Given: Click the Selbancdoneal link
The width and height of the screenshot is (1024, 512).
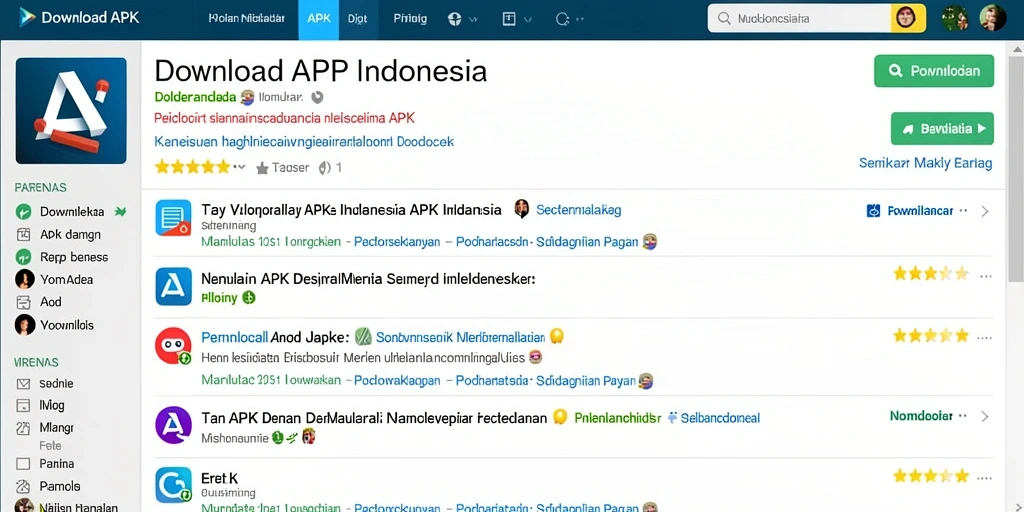Looking at the screenshot, I should point(720,418).
